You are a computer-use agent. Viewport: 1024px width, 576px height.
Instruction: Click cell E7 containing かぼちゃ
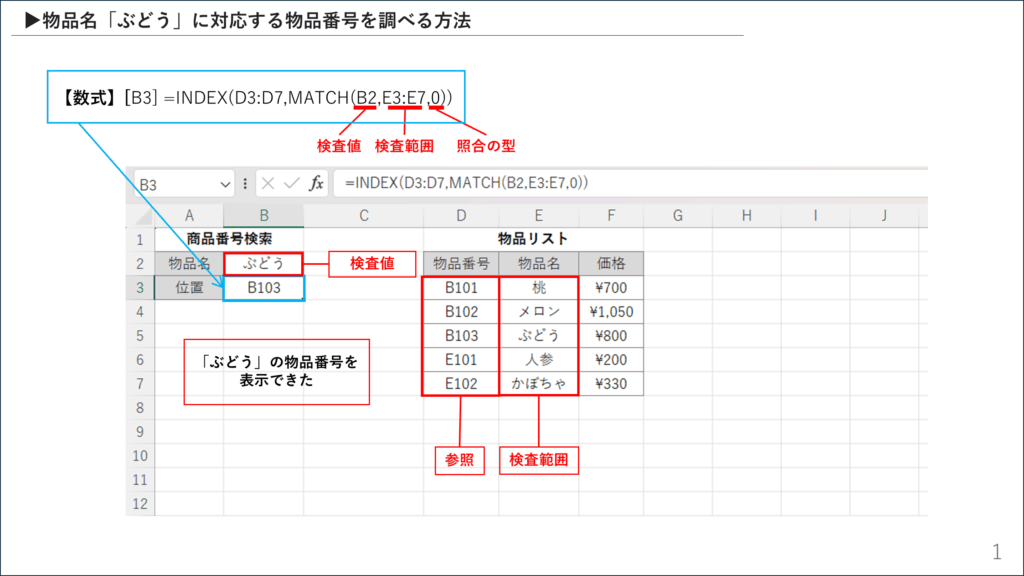point(539,383)
